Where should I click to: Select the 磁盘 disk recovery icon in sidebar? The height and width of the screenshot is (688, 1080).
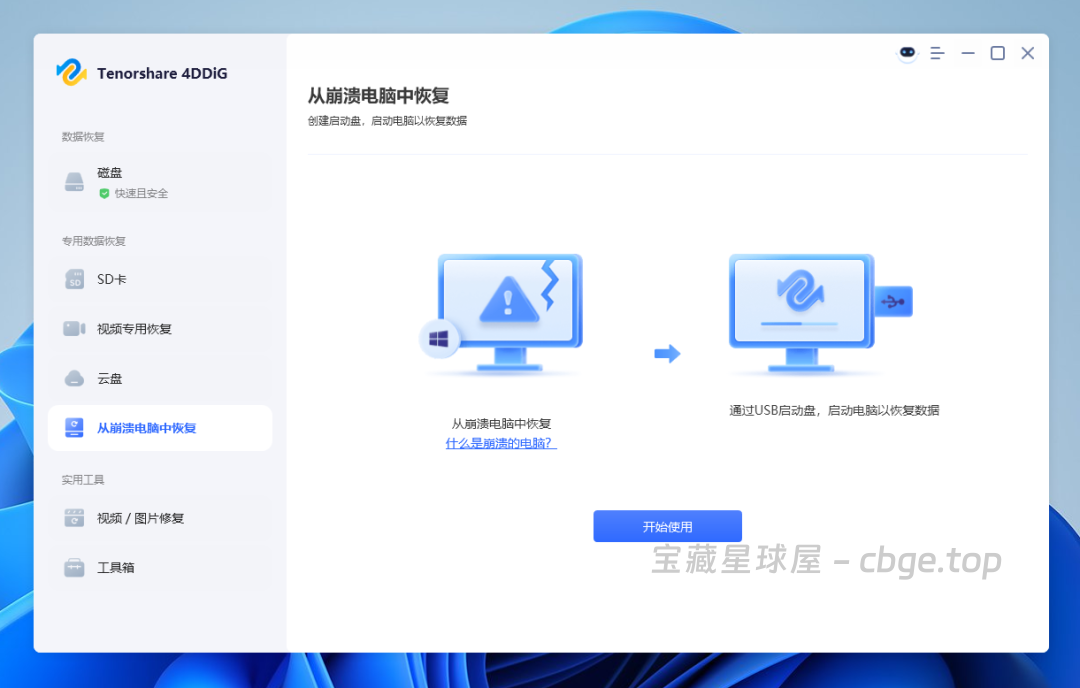pos(74,181)
